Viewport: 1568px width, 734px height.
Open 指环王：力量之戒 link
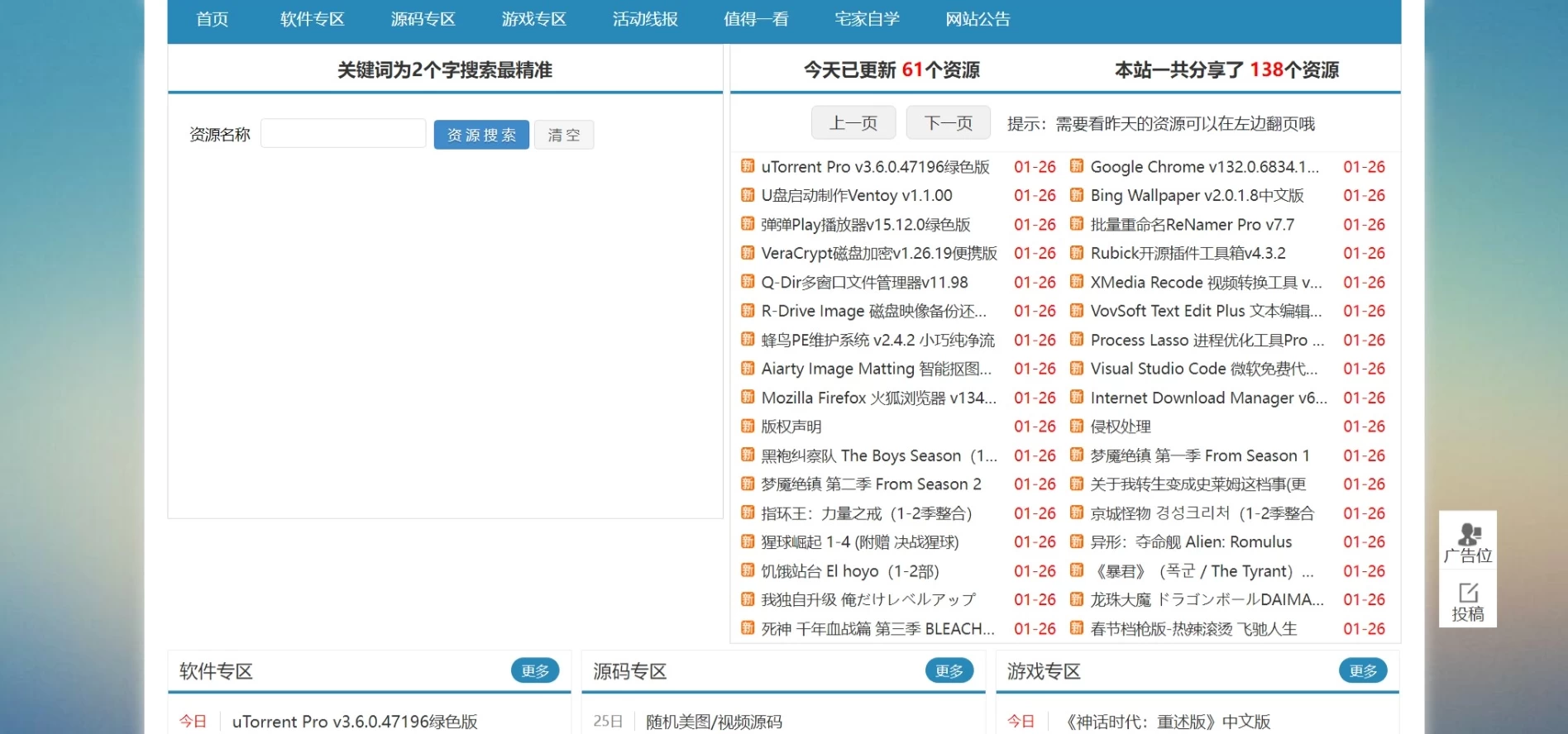pyautogui.click(x=866, y=513)
